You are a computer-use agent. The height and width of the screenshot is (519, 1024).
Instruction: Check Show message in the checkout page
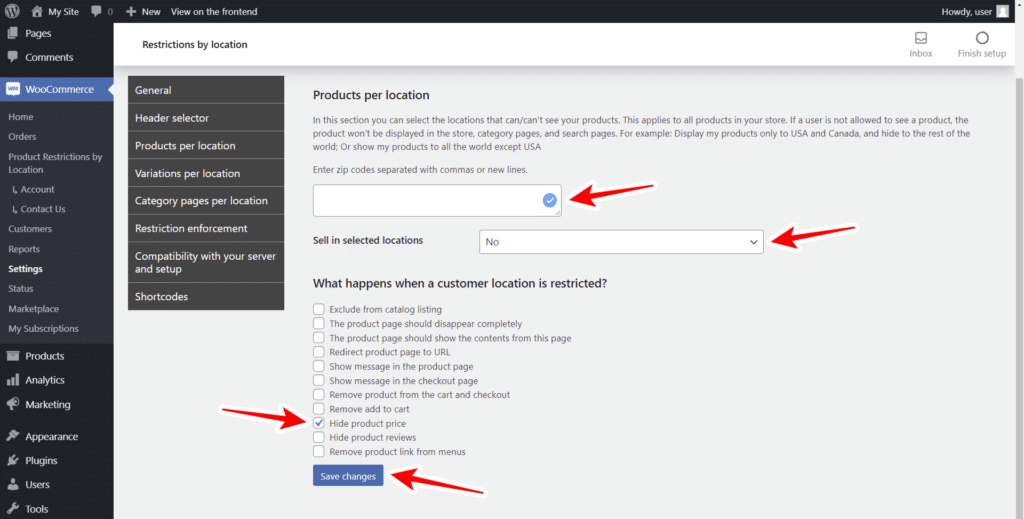point(319,380)
